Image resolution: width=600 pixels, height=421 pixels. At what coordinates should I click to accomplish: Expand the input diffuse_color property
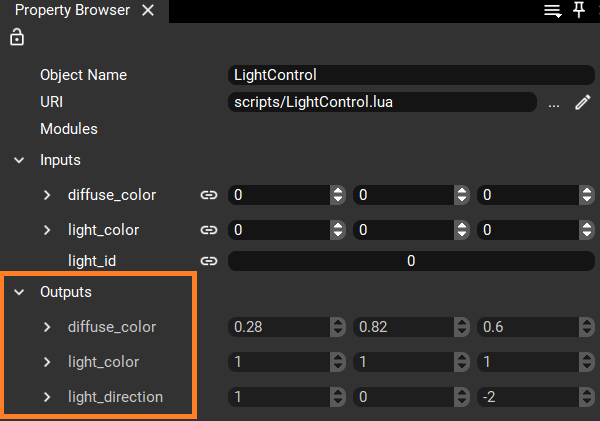[x=47, y=195]
